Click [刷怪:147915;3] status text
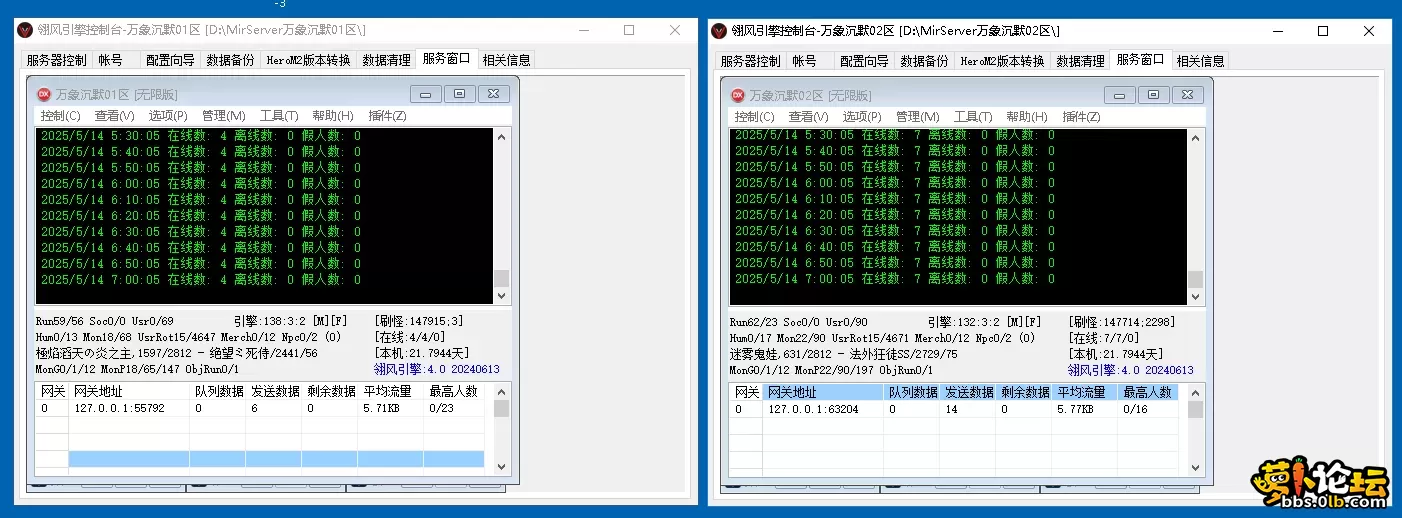This screenshot has height=518, width=1402. (x=419, y=322)
